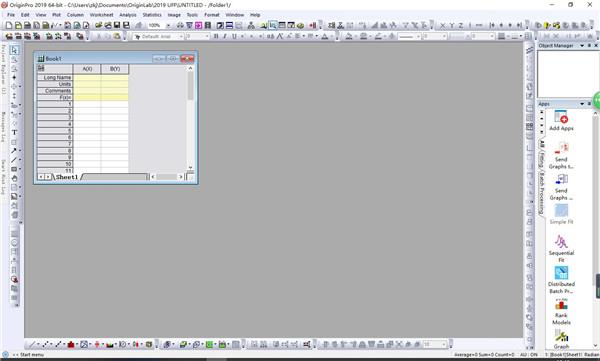Select the Text tool
Screen dimensions: 600x361
click(14, 132)
